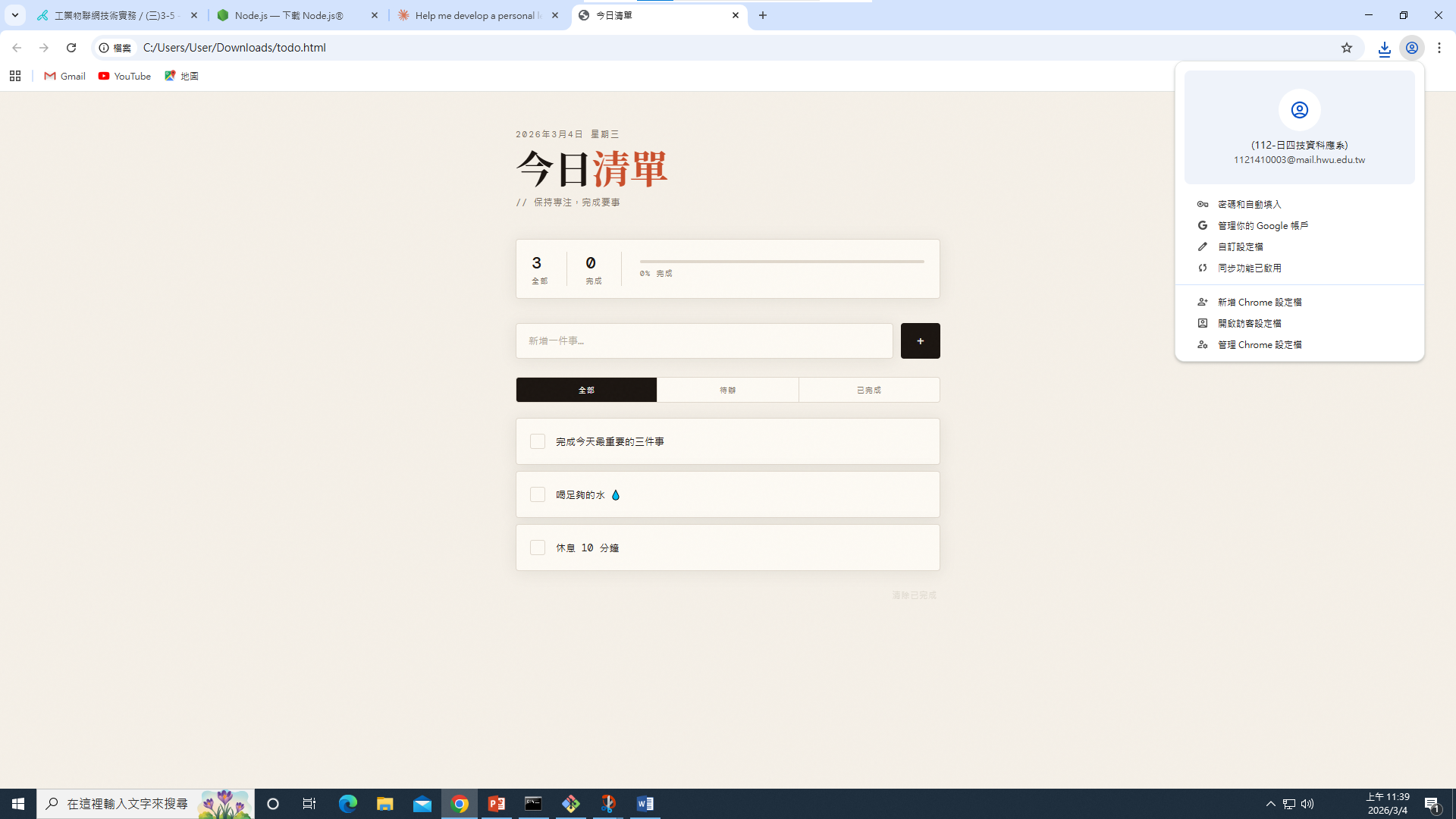Show hidden system tray icons
The image size is (1456, 819).
pyautogui.click(x=1270, y=804)
